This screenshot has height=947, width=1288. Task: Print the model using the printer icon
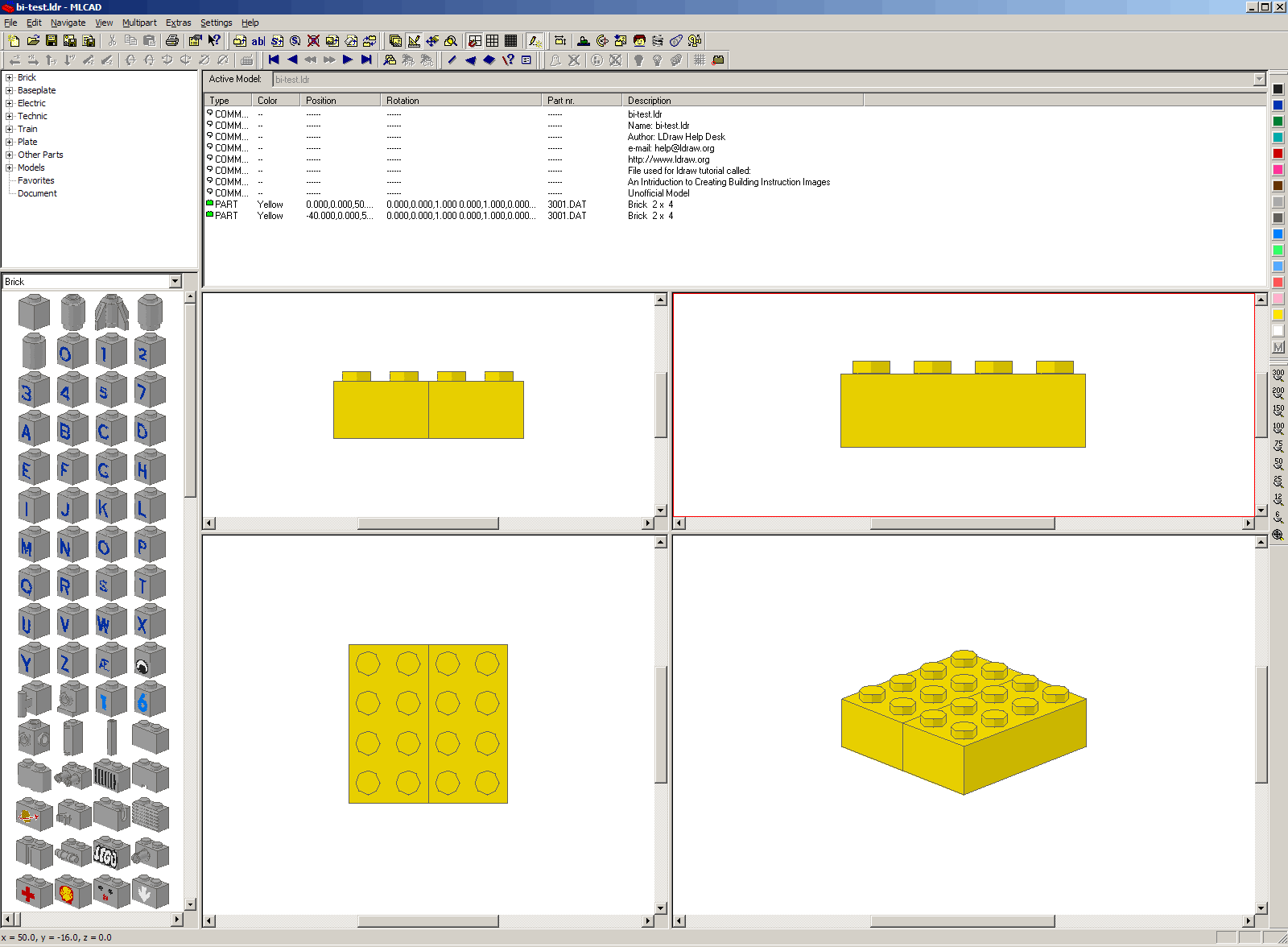point(171,40)
